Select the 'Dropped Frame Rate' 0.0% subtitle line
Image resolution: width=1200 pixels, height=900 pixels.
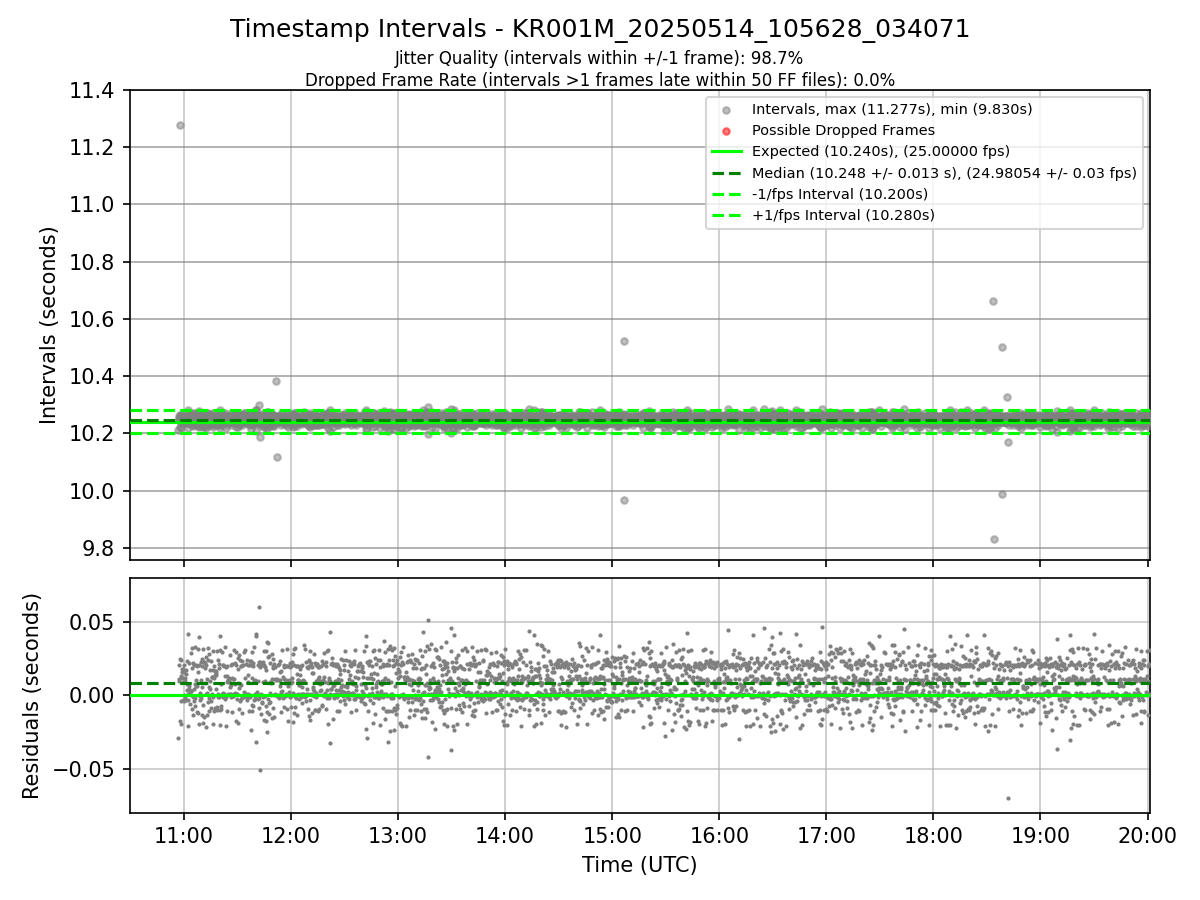tap(600, 79)
